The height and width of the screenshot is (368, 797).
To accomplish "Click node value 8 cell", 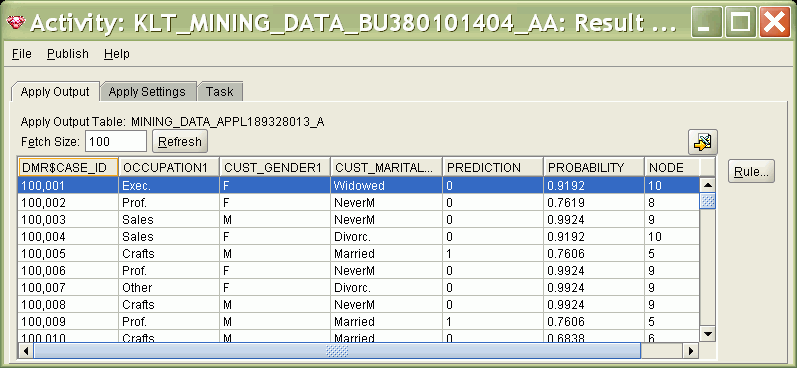I will point(672,202).
